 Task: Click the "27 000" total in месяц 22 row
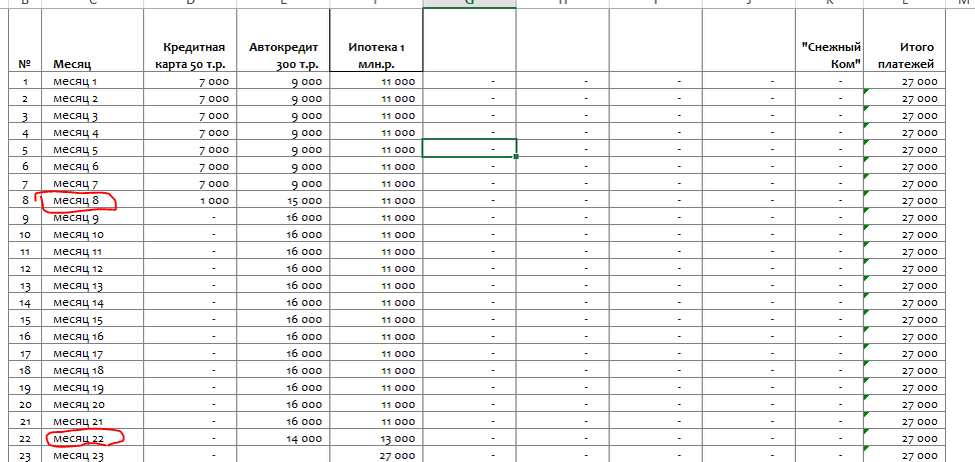(903, 438)
